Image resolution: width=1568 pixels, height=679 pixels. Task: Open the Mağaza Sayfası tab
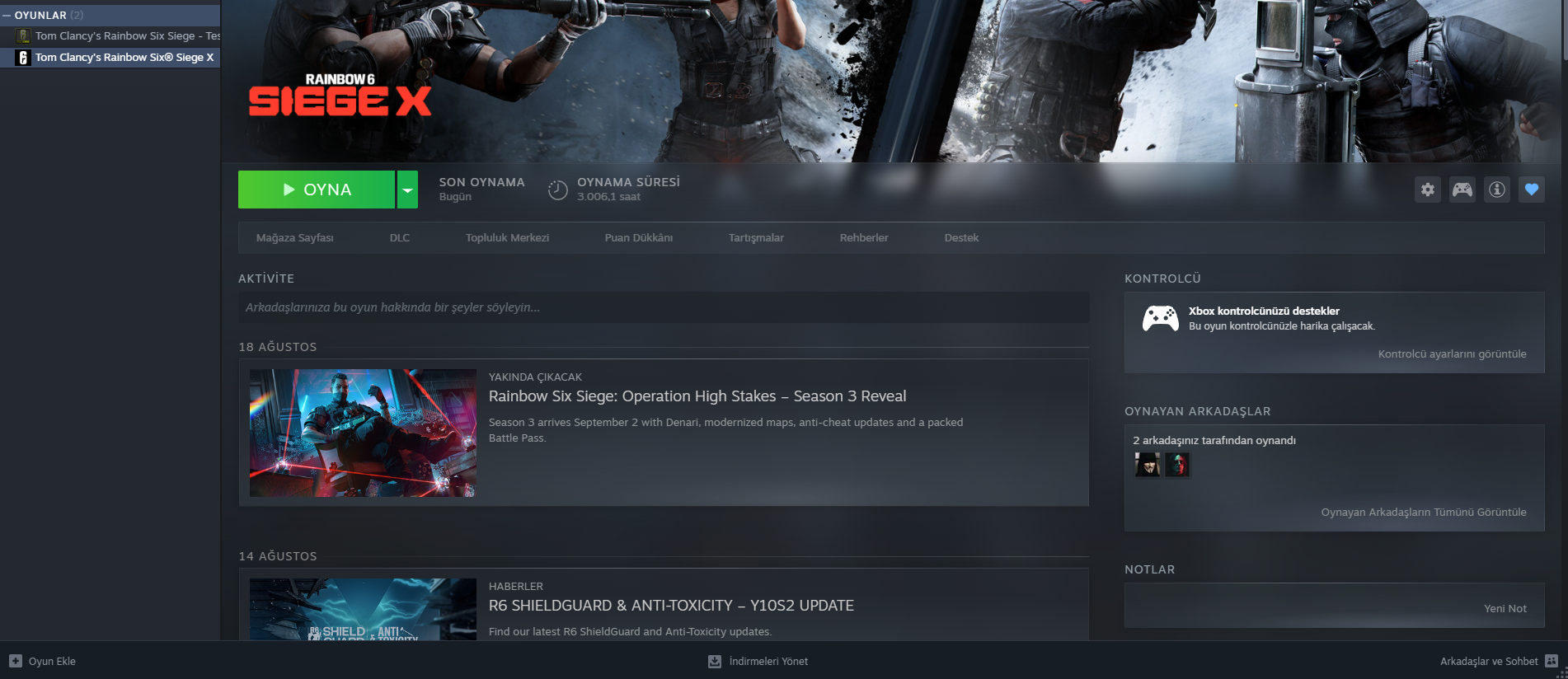(295, 237)
